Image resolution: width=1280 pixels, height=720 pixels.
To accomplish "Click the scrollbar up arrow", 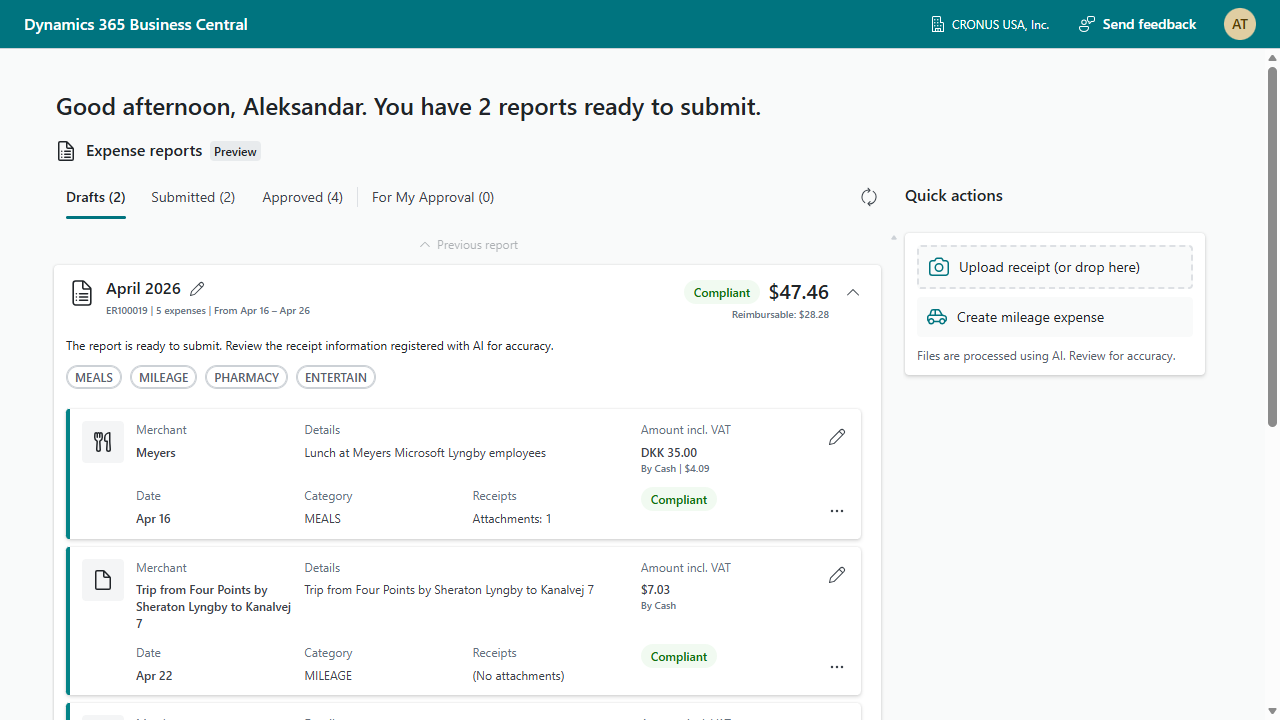I will coord(1273,57).
